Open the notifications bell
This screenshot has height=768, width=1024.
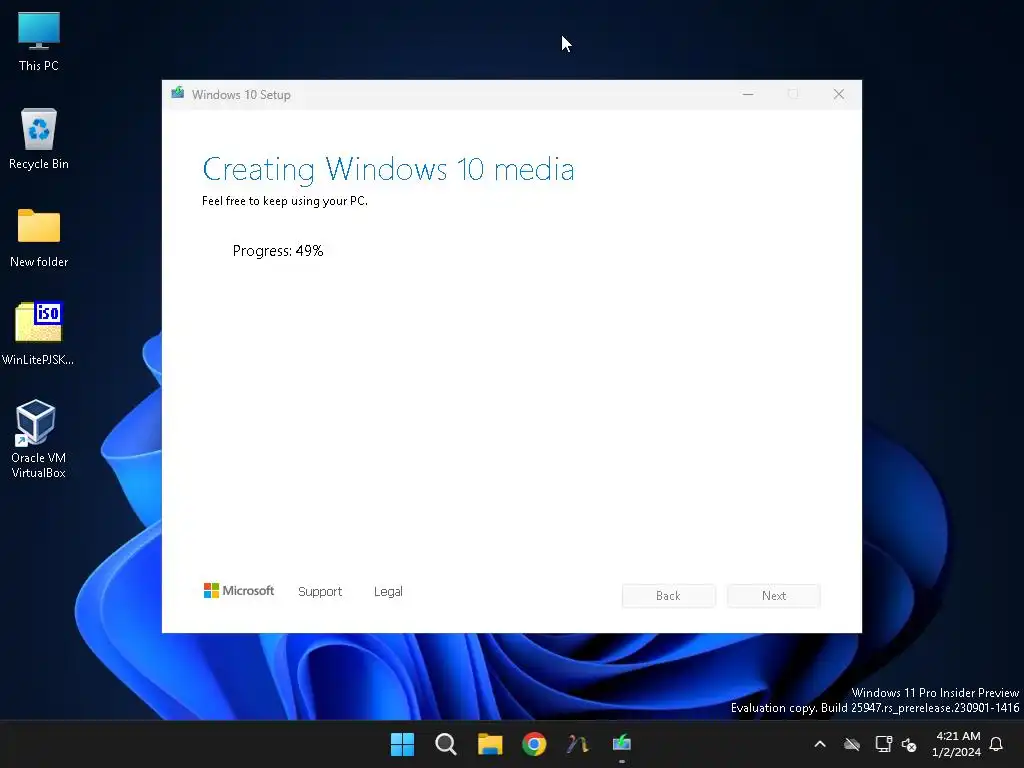coord(996,744)
